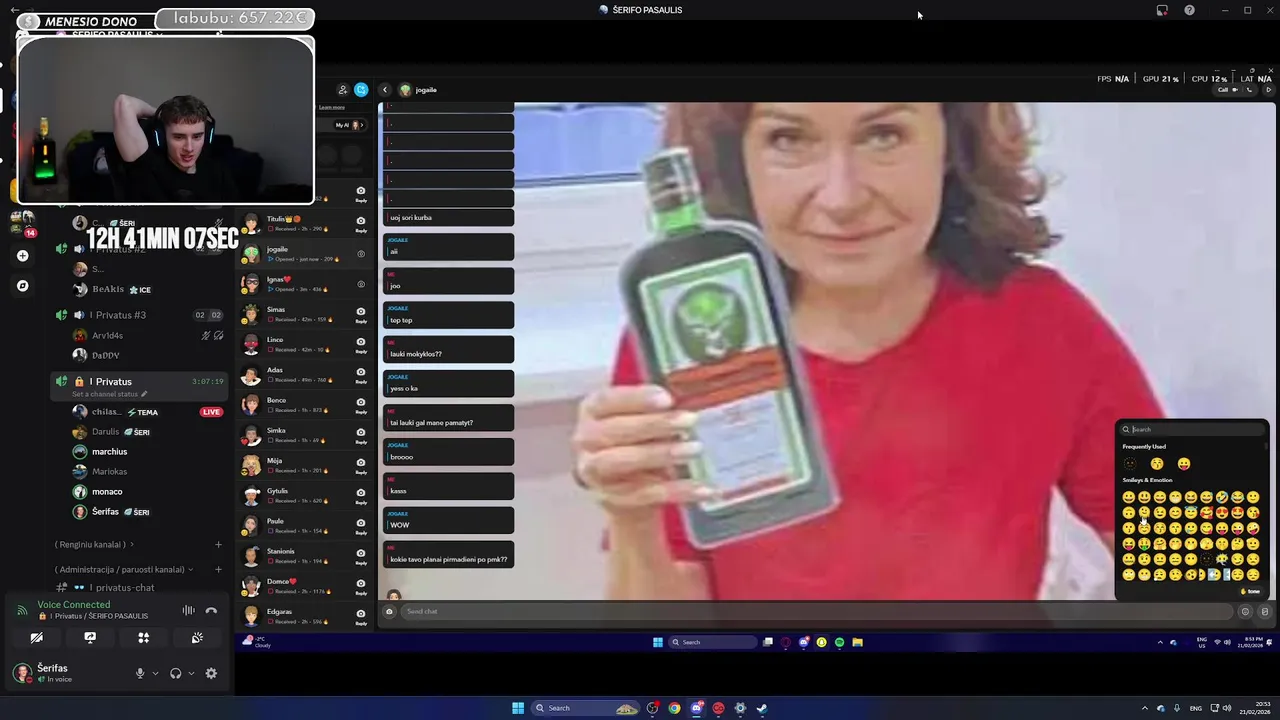
Task: Reply with camera to Bonce
Action: (x=361, y=405)
